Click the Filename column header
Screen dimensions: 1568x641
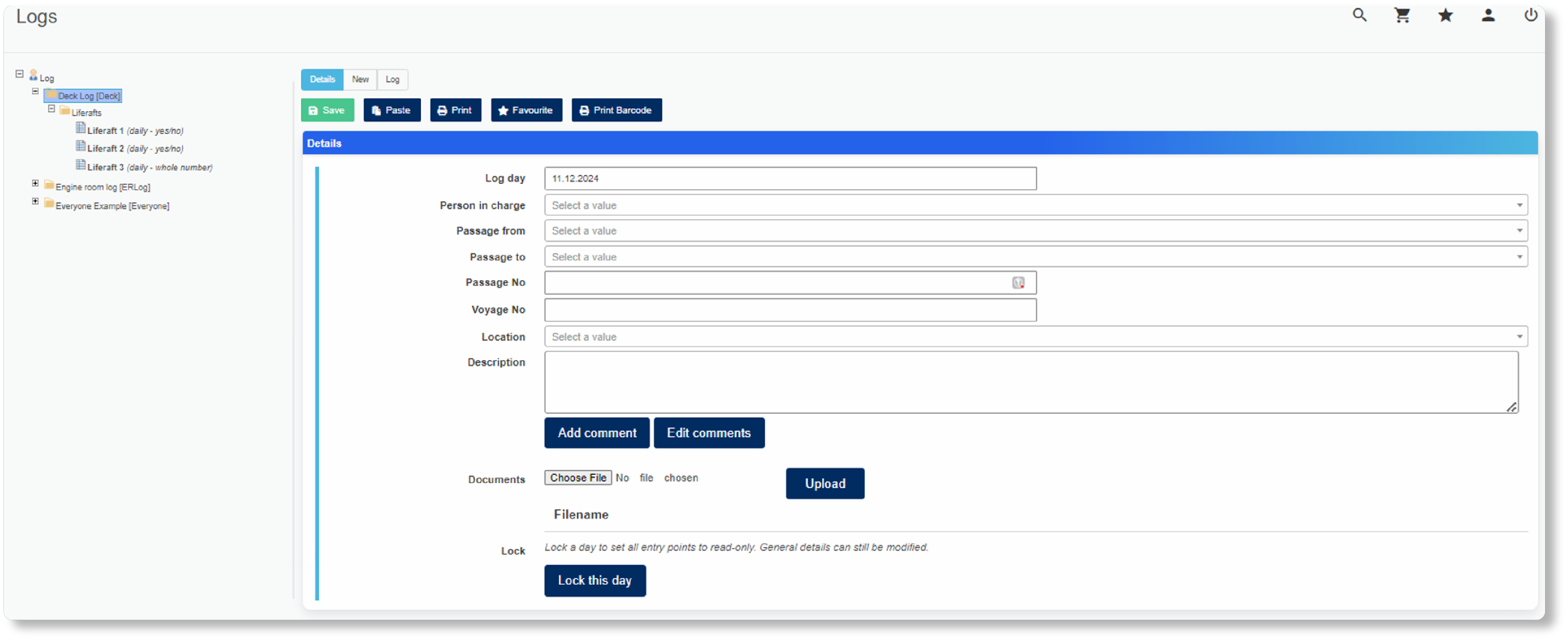[x=581, y=515]
